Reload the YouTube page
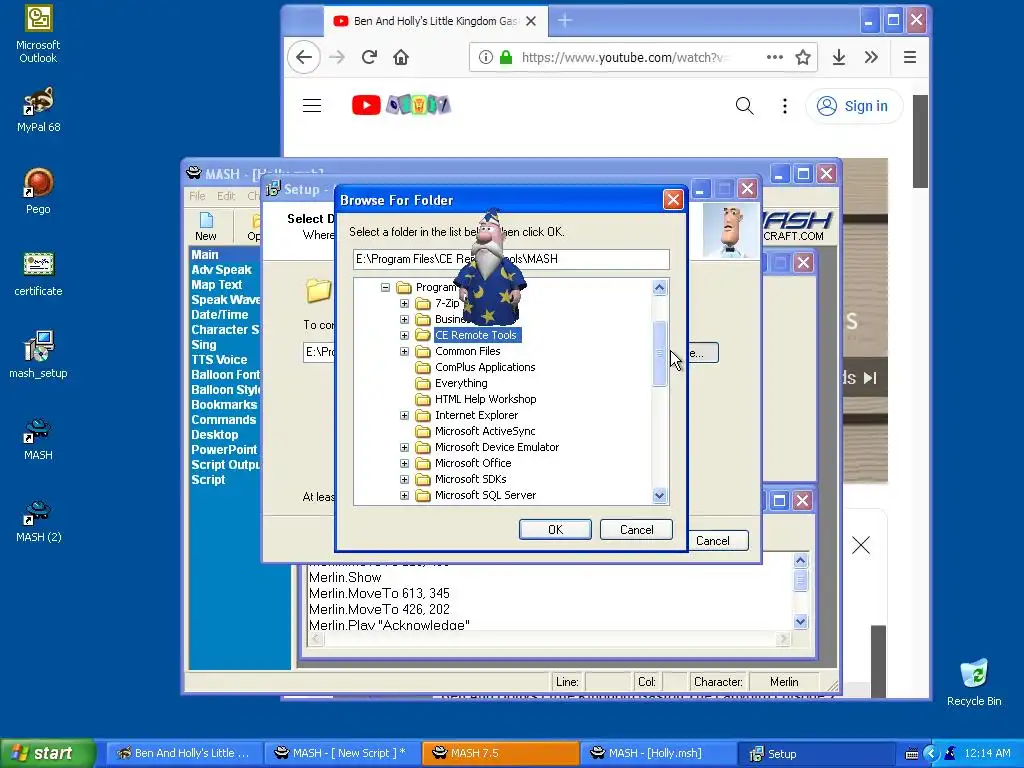This screenshot has height=768, width=1024. pos(369,57)
